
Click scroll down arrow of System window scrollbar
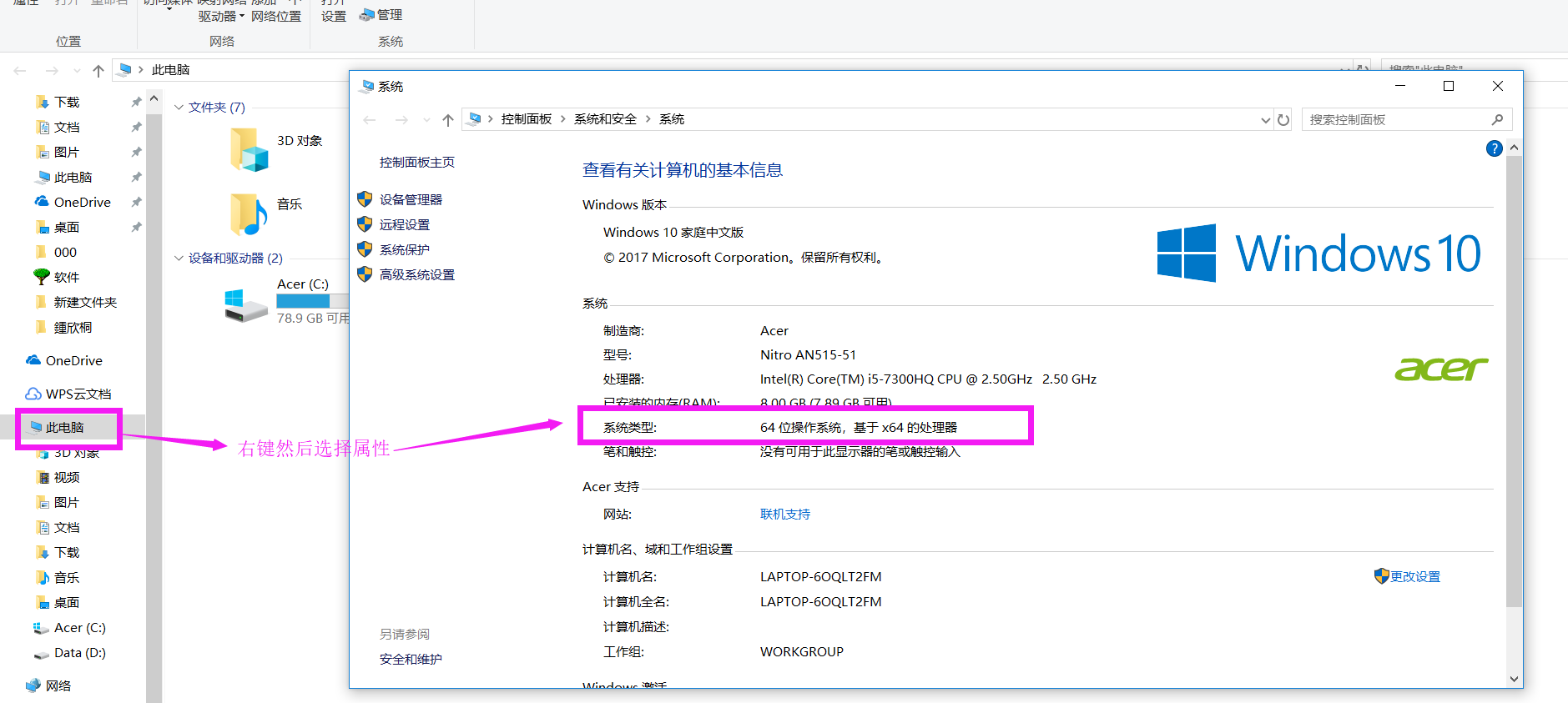(1514, 679)
